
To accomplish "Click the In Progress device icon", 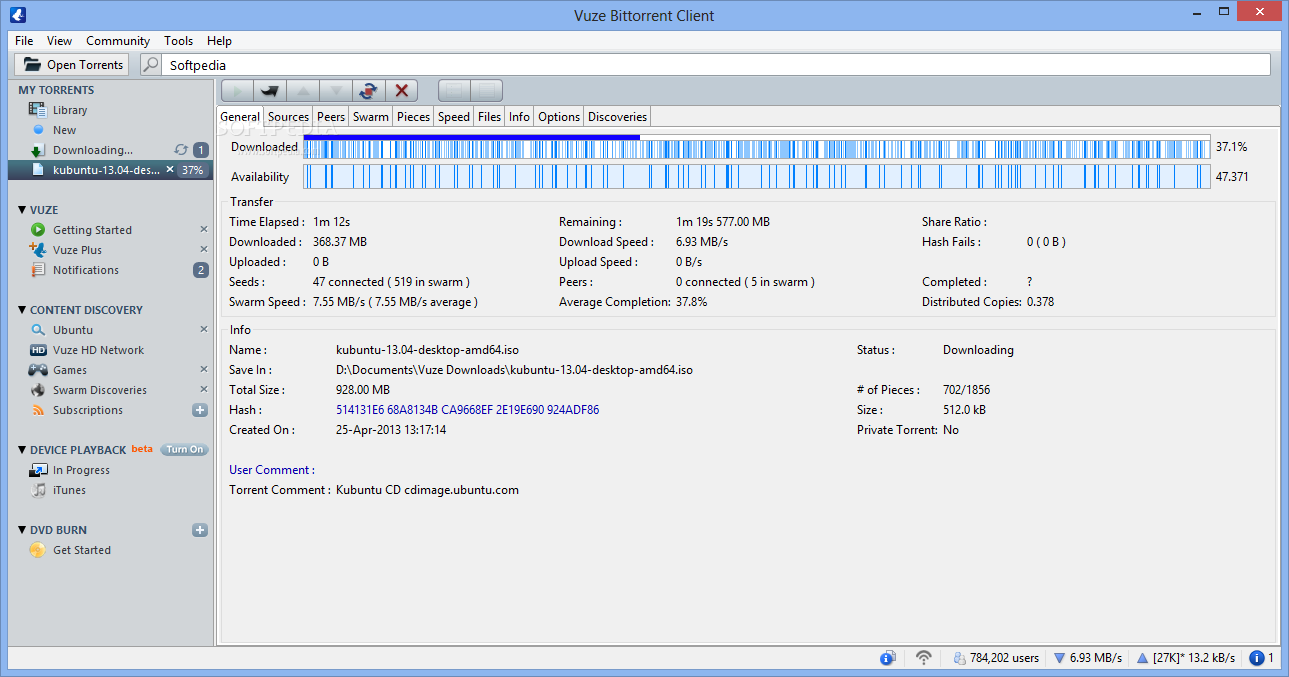I will click(38, 470).
